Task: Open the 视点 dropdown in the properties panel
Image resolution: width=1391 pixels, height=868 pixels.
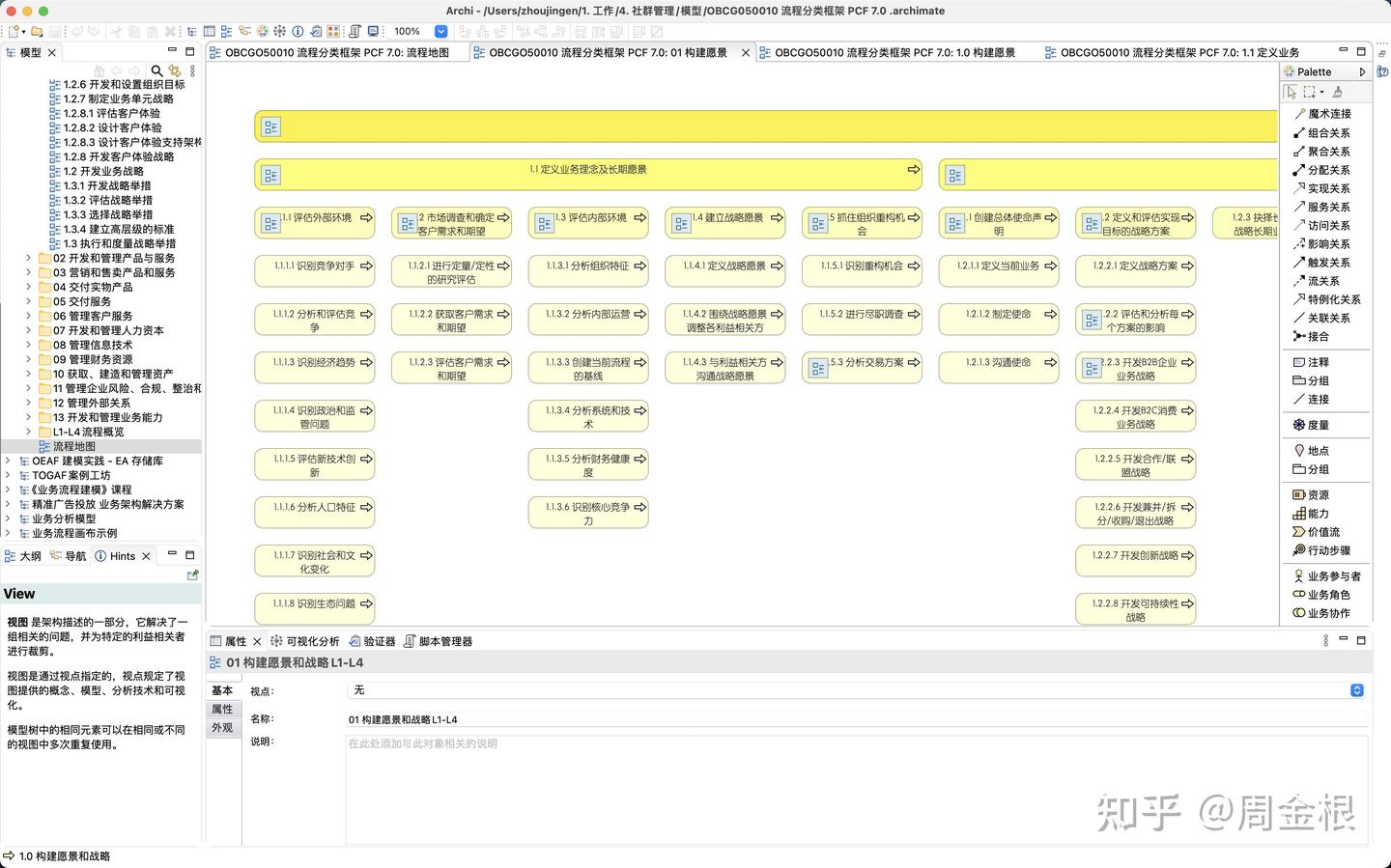Action: (1356, 689)
